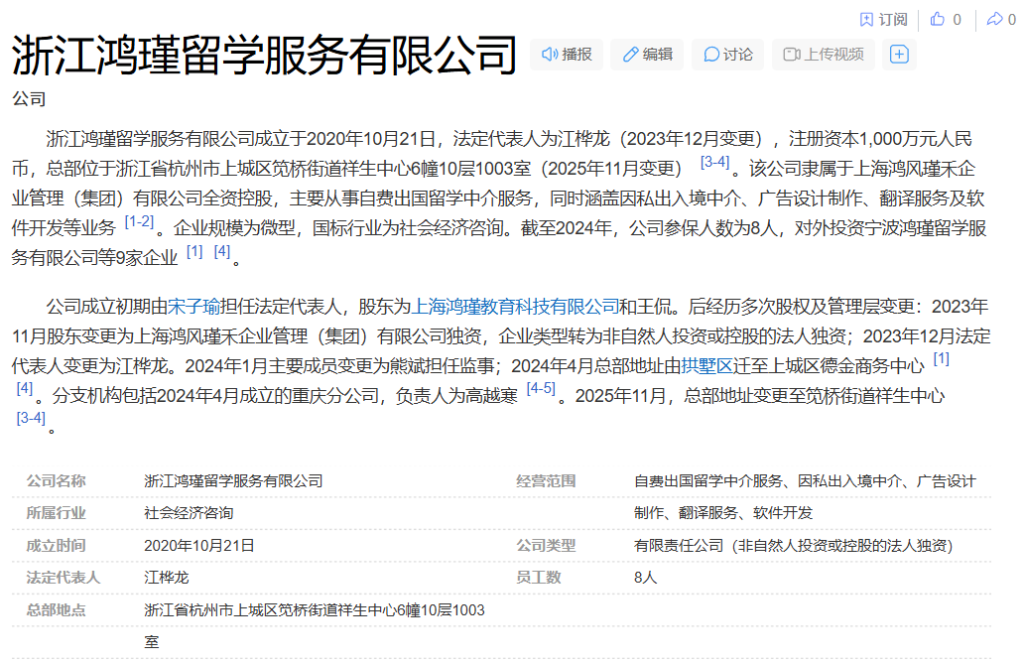The height and width of the screenshot is (662, 1024).
Task: Click citation [3-4] after 2025年11月变更
Action: click(714, 162)
